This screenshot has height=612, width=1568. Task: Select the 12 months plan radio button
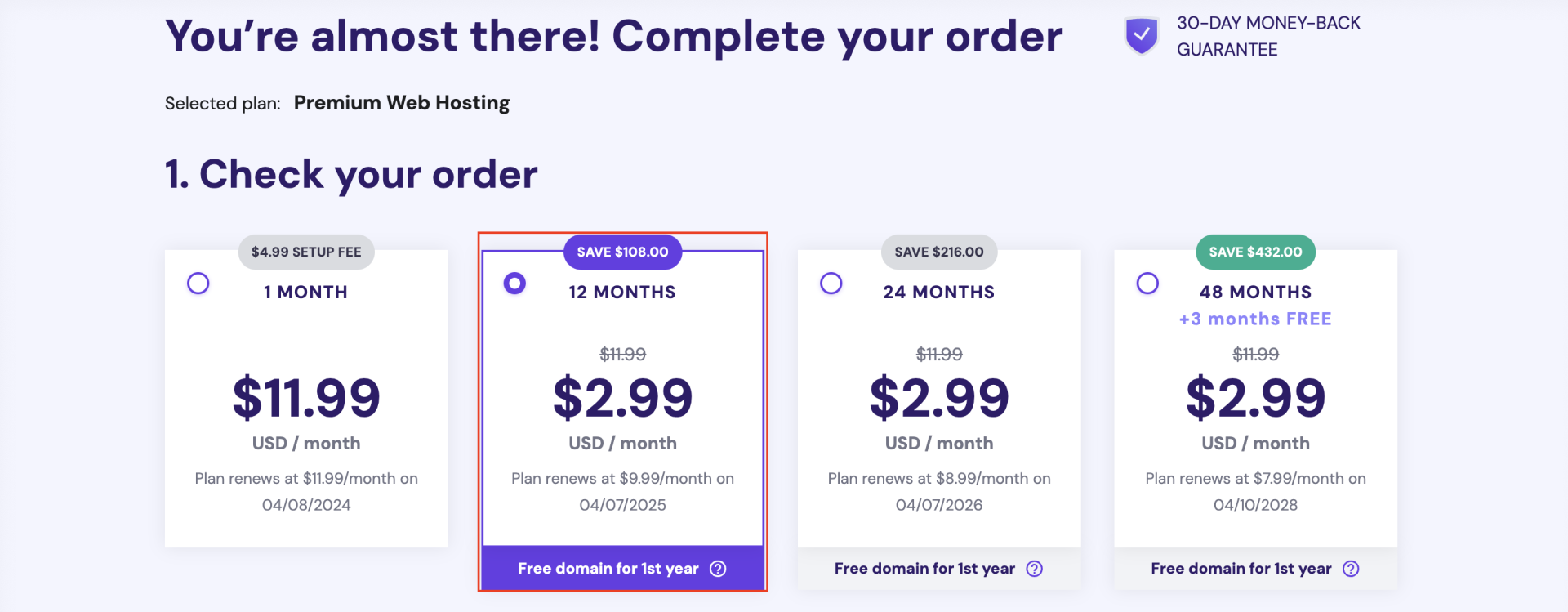[514, 284]
